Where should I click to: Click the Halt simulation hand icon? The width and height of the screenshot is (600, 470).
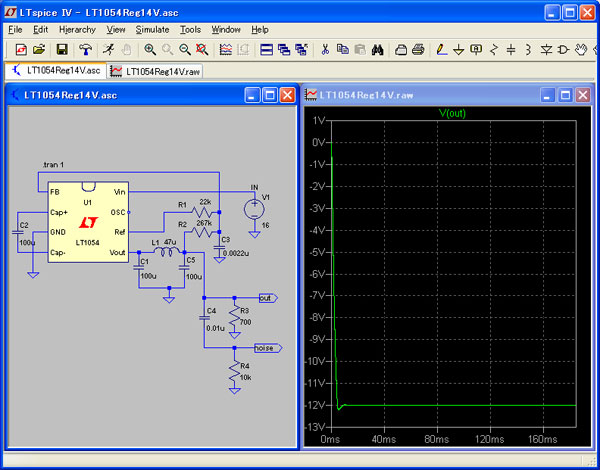pos(127,49)
